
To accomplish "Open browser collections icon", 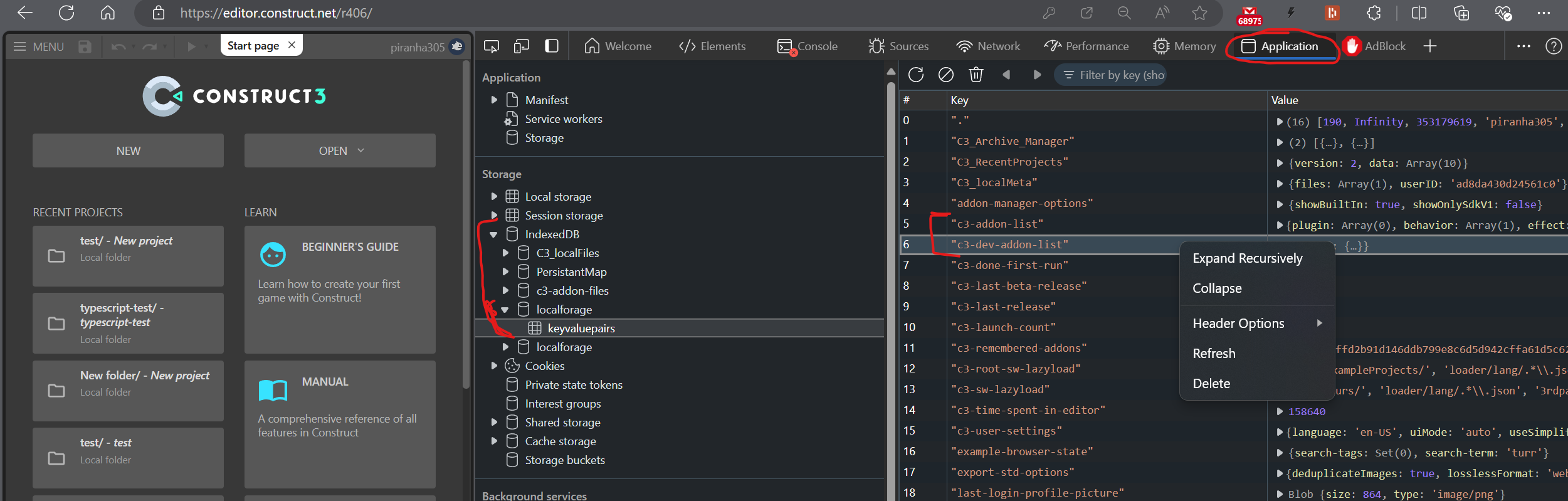I will [1461, 13].
